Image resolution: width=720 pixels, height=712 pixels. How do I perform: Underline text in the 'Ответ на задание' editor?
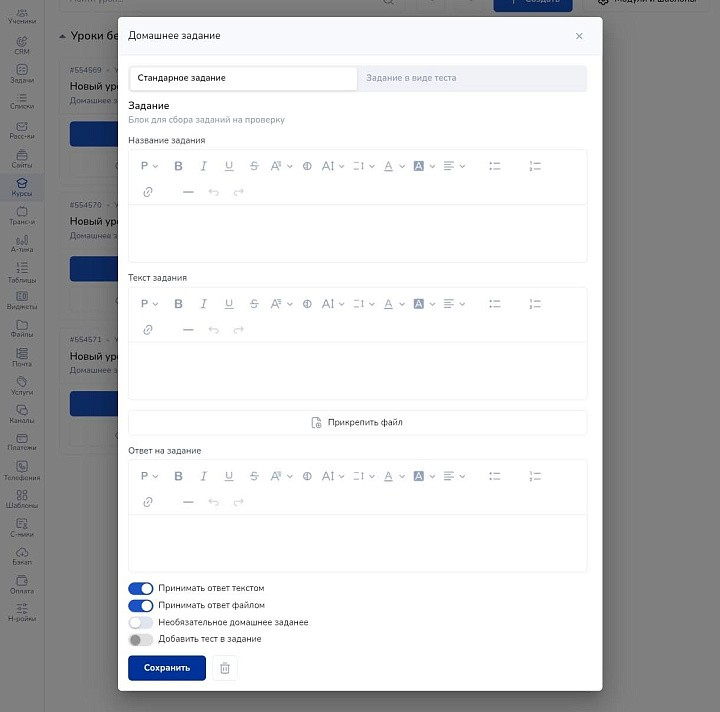pyautogui.click(x=229, y=476)
